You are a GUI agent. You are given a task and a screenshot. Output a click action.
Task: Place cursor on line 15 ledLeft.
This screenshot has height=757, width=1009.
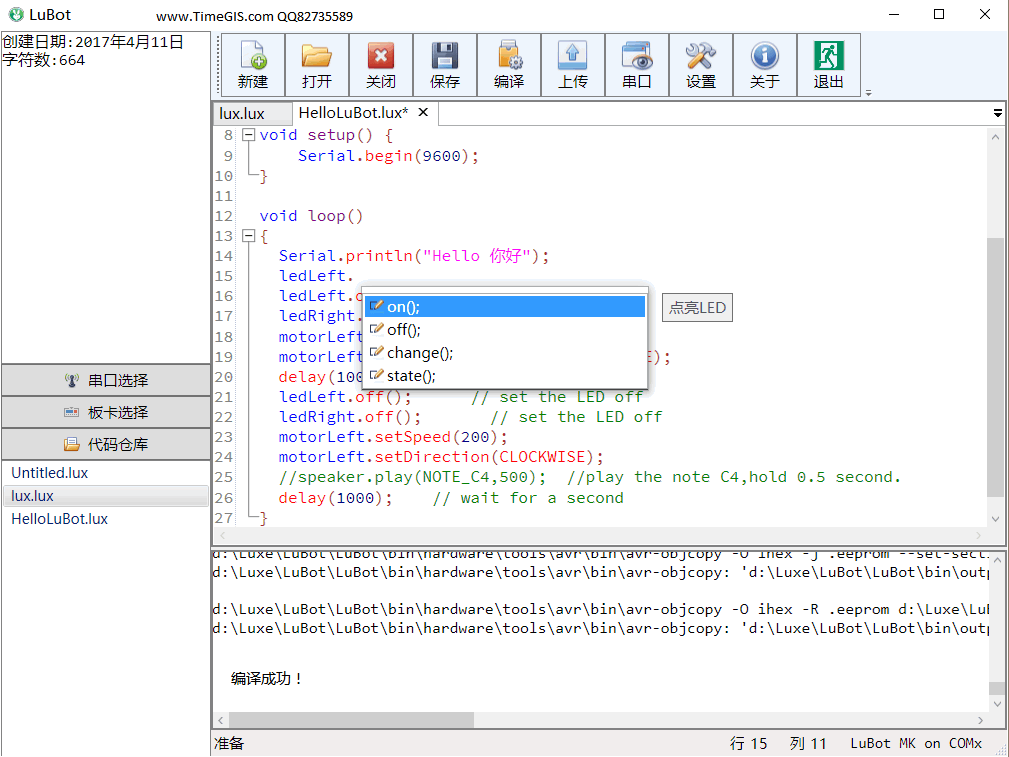point(316,276)
